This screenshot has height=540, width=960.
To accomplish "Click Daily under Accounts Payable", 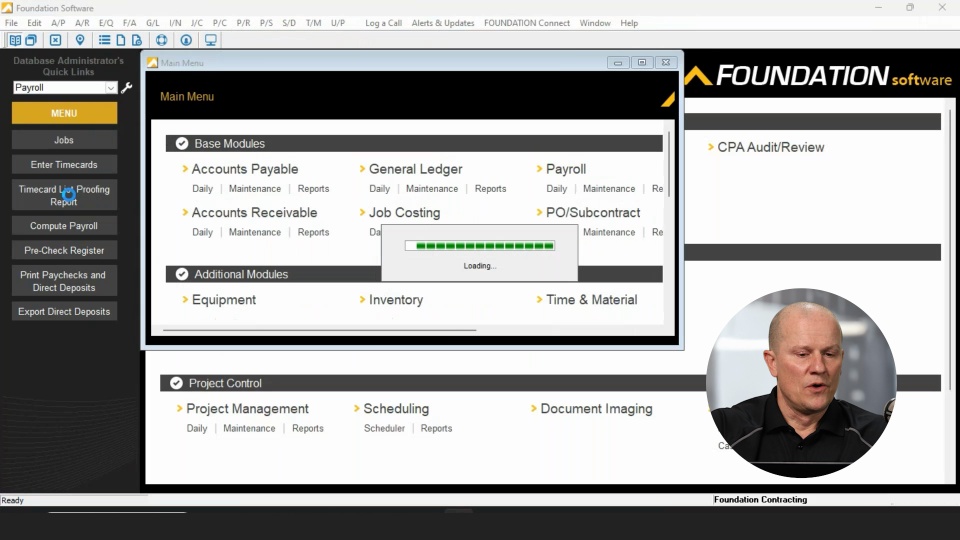I will click(202, 189).
